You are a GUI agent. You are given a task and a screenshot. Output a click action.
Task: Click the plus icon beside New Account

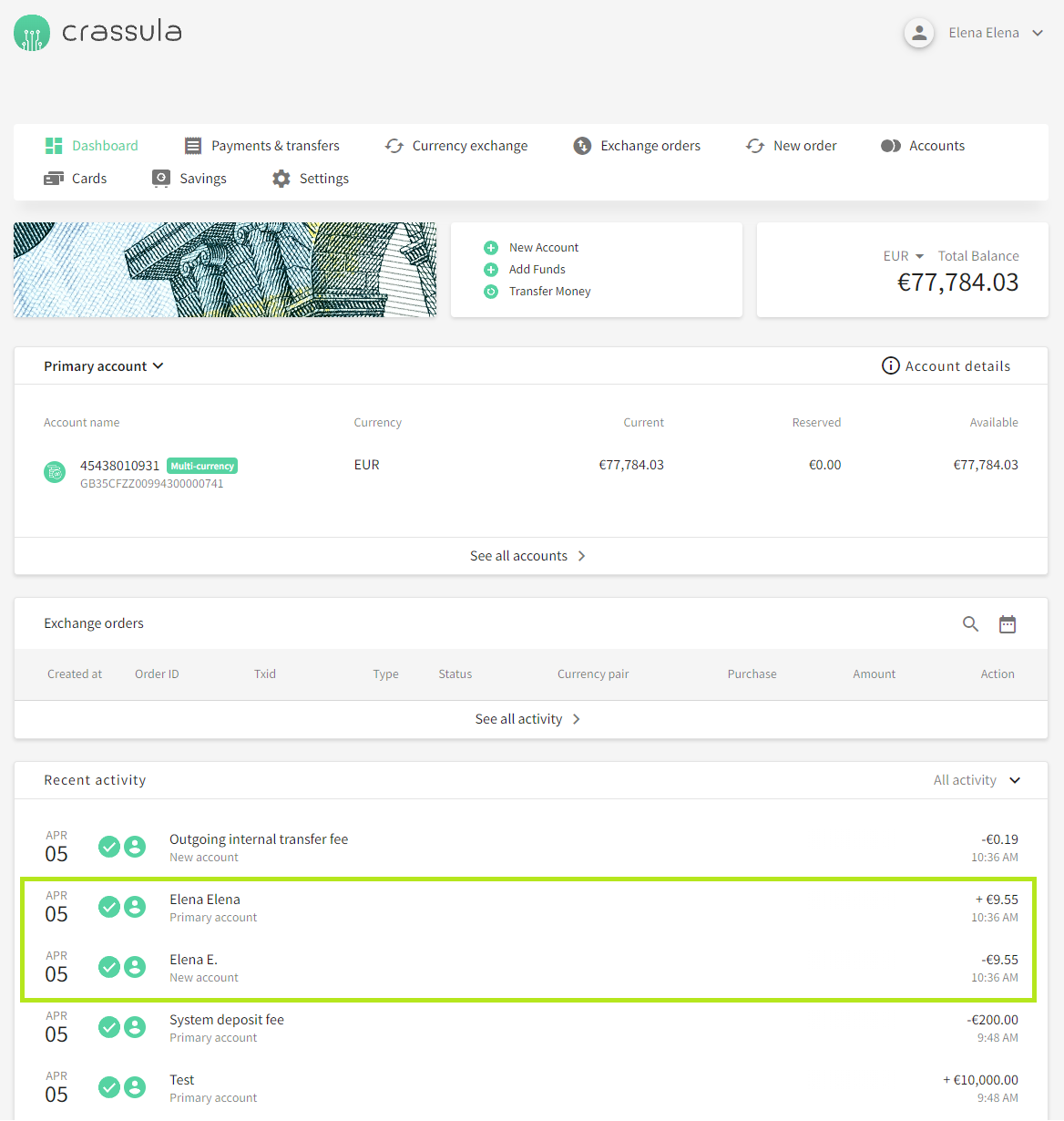491,248
